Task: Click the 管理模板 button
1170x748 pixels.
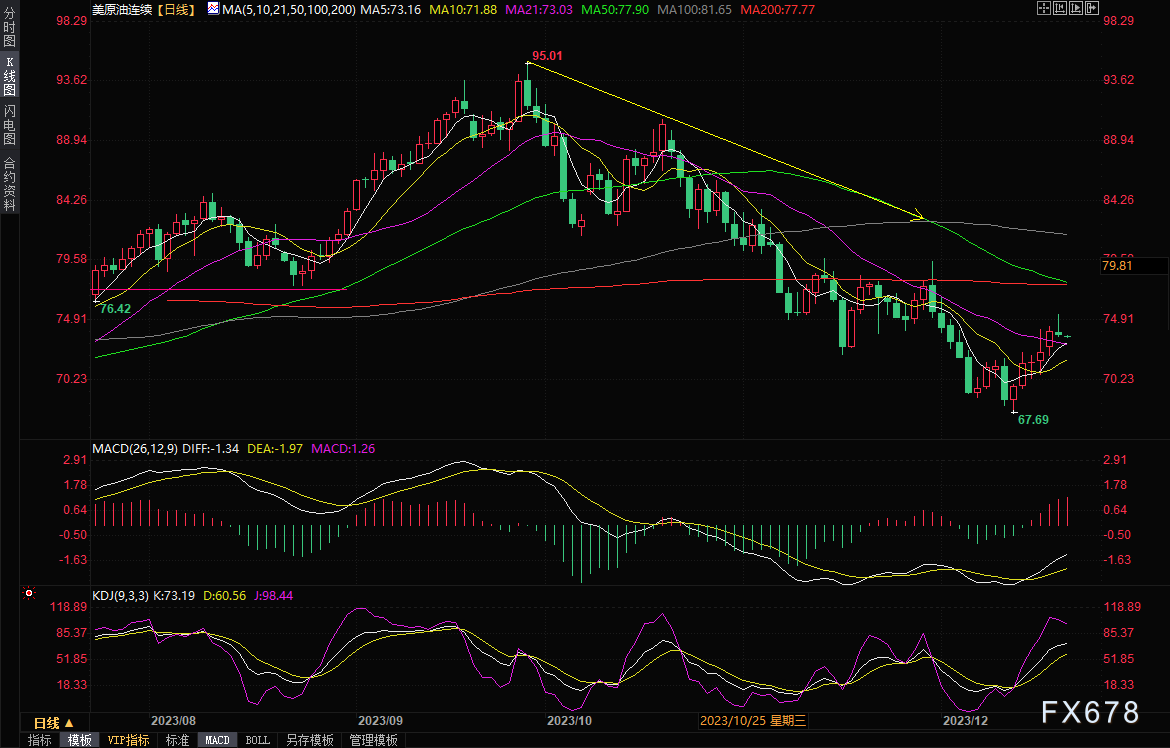Action: [373, 740]
